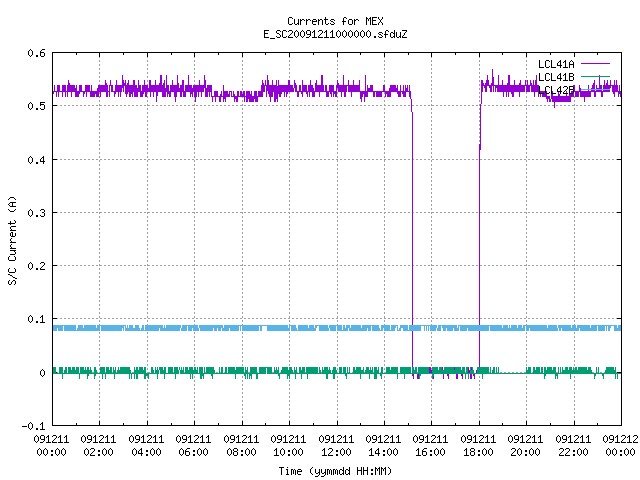Click the x-axis tick '091212 00:00'
The width and height of the screenshot is (640, 480).
[620, 446]
